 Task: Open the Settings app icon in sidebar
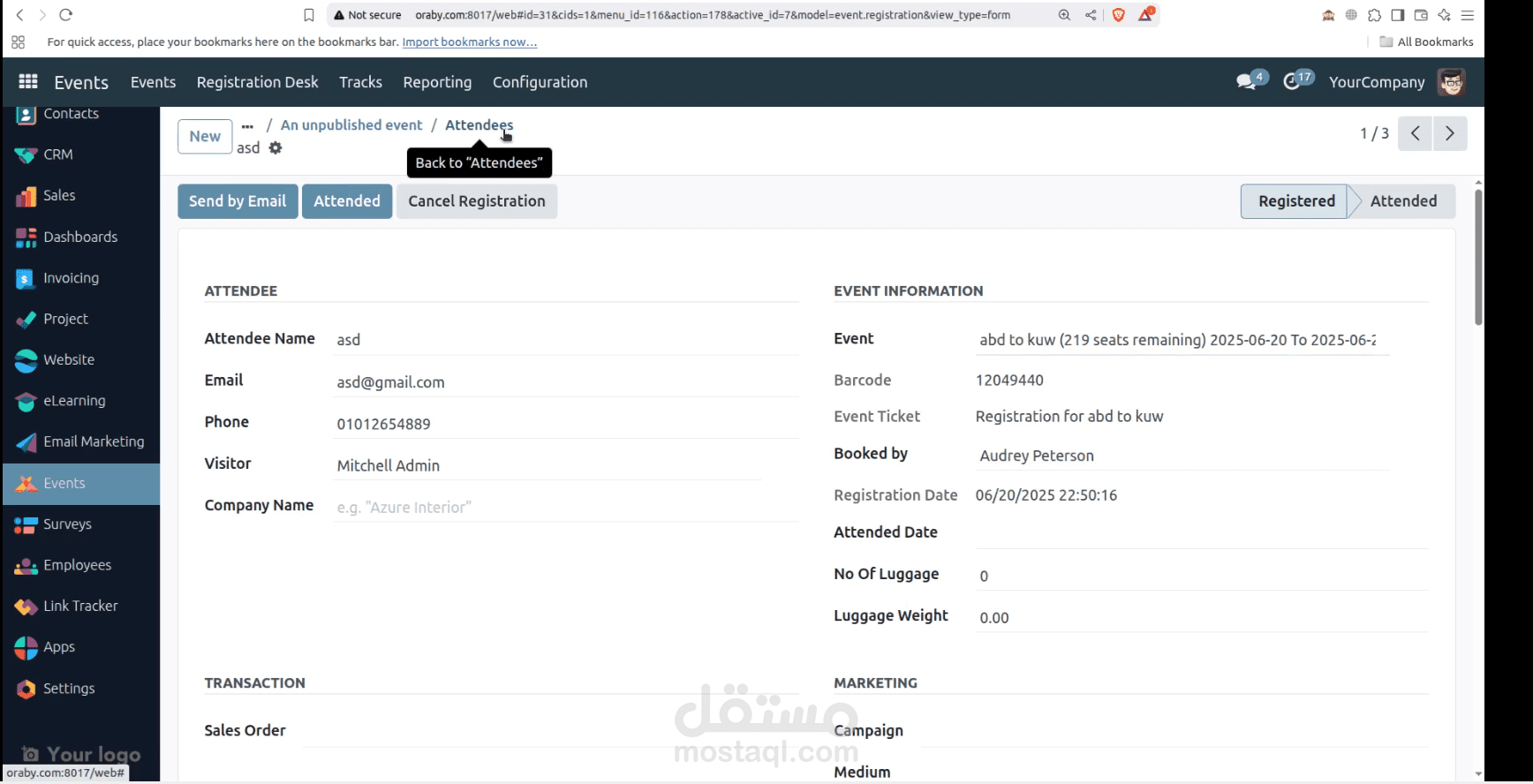tap(26, 689)
